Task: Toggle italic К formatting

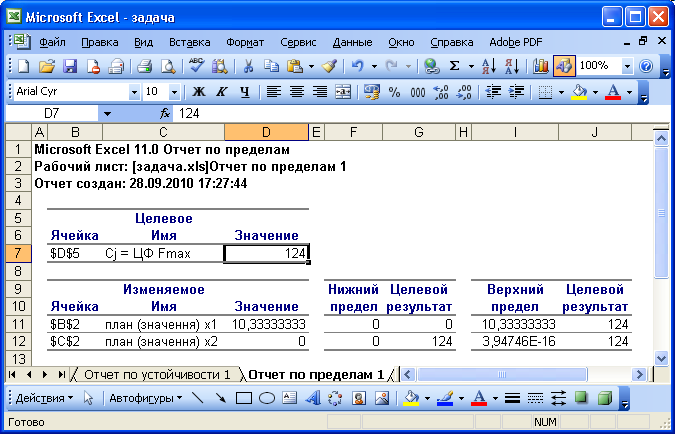Action: (222, 92)
